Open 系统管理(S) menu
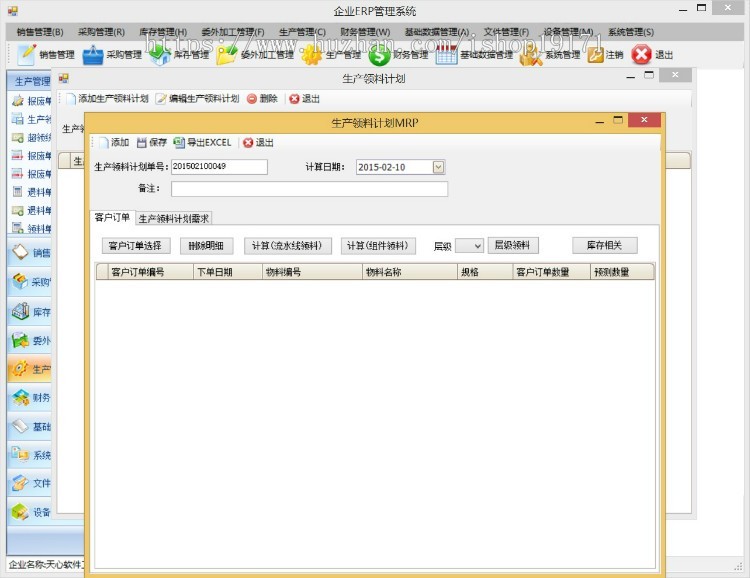Screen dimensions: 750x578 pos(631,32)
